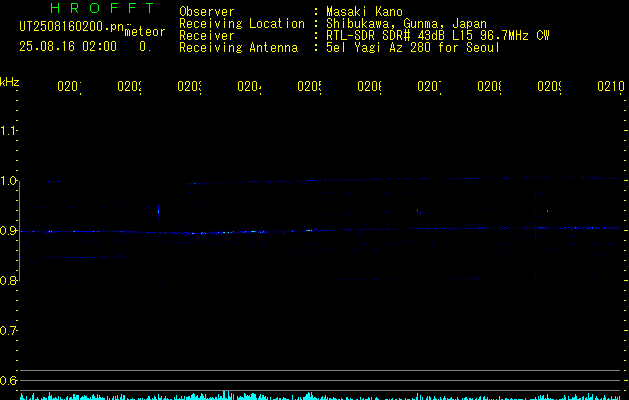Click the 'Receiving Location' label
Image resolution: width=629 pixels, height=400 pixels.
pos(242,24)
